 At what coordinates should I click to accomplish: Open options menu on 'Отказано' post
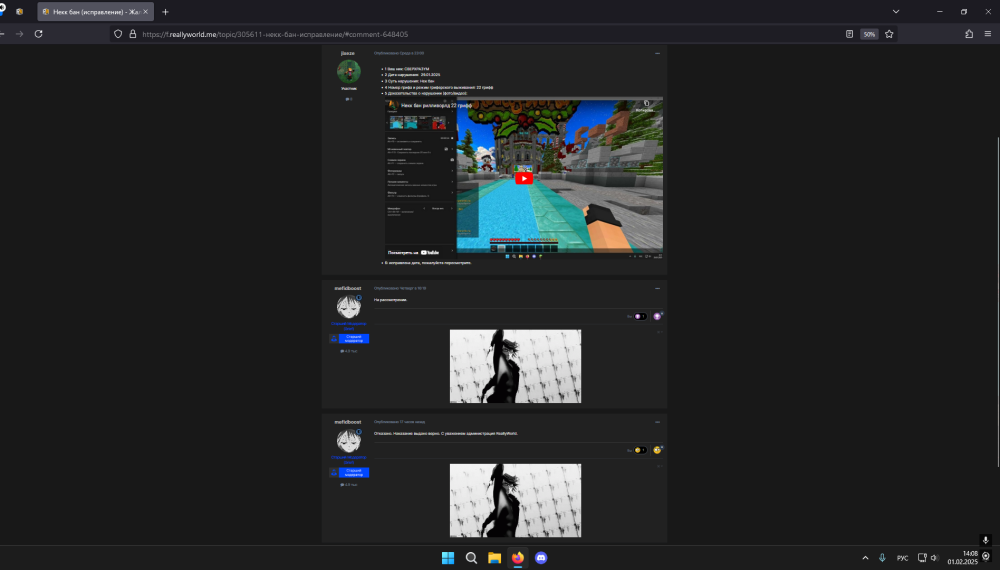coord(658,422)
